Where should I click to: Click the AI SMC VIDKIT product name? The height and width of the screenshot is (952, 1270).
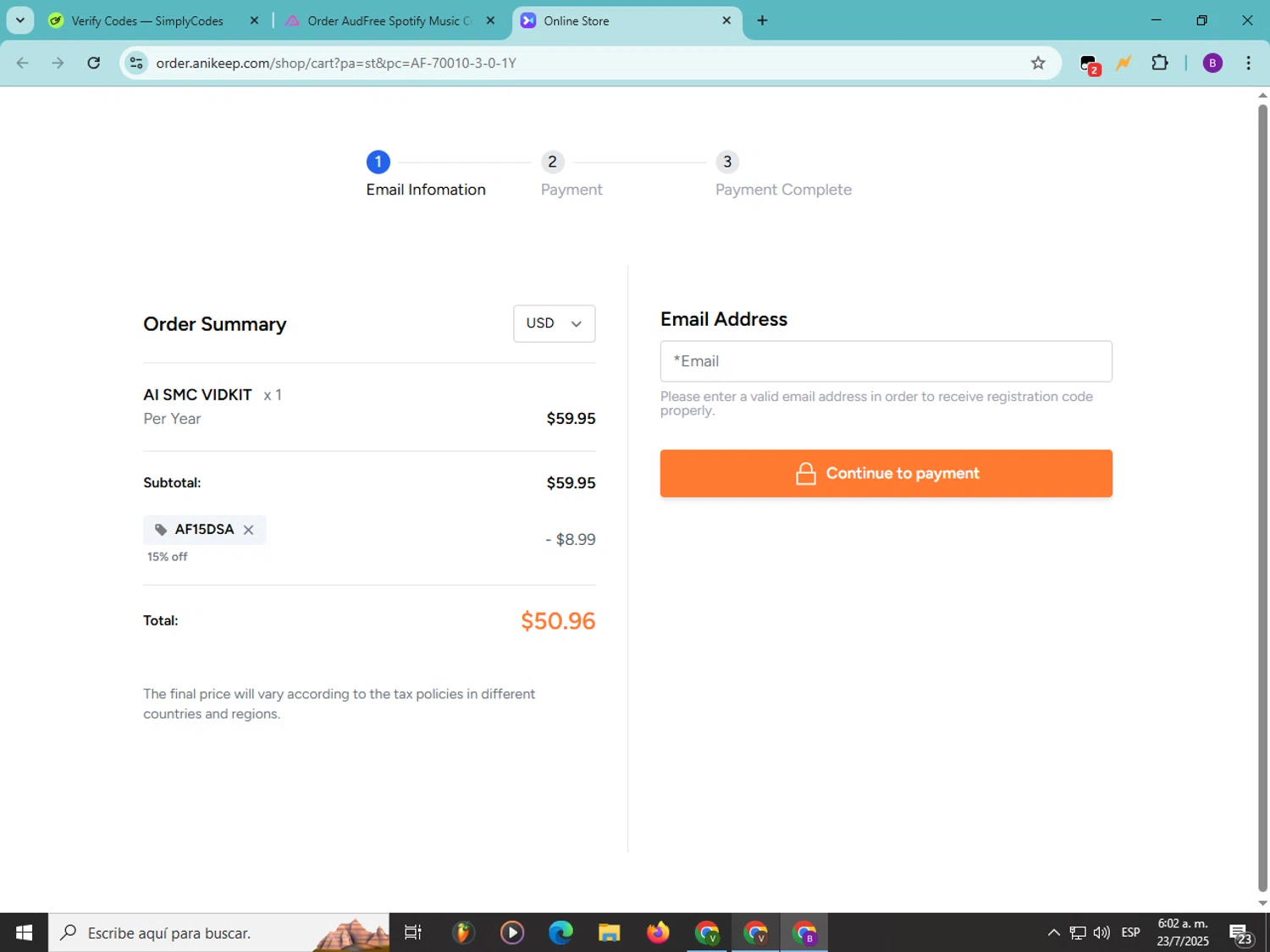point(197,395)
